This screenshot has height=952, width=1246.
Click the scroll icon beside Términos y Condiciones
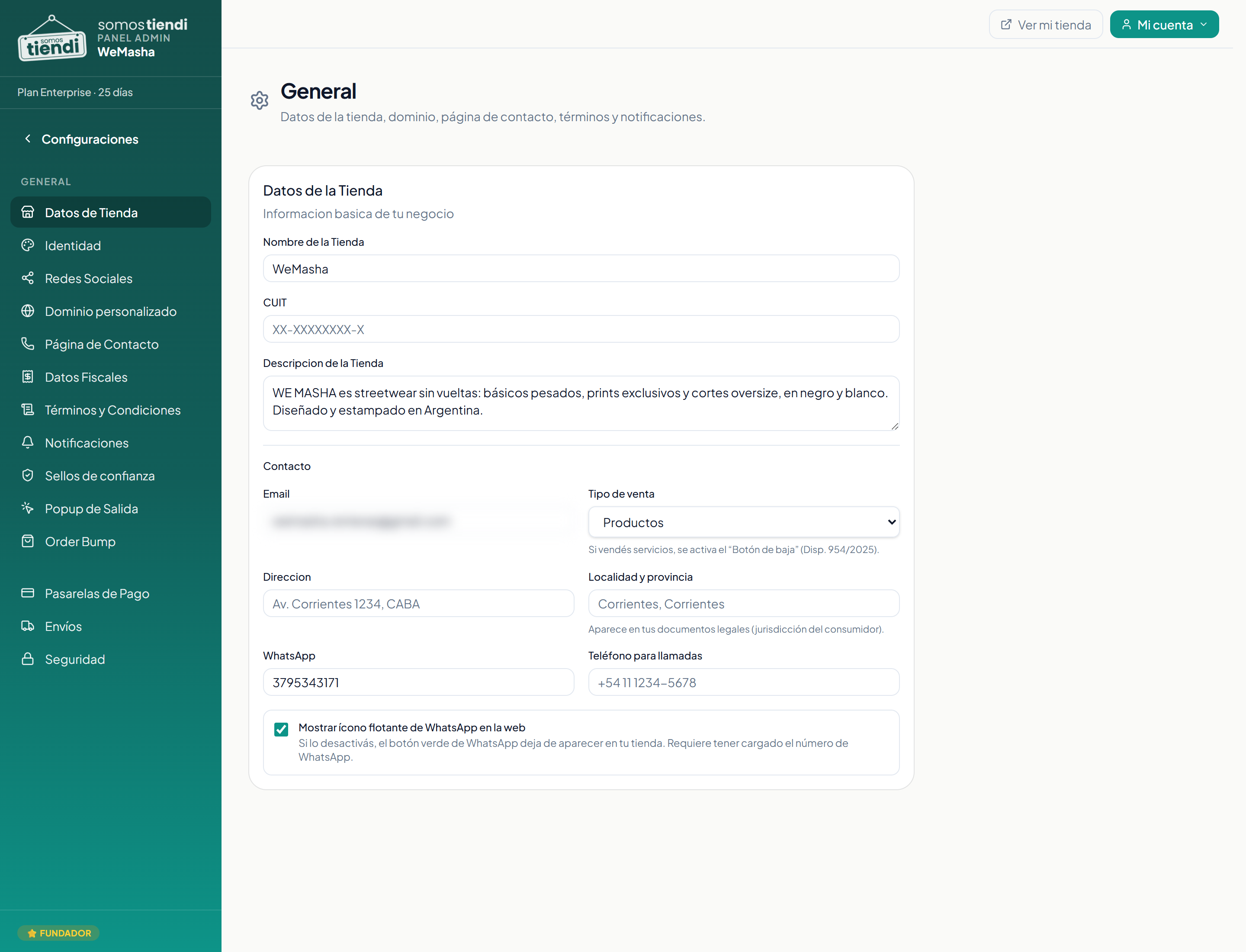pos(28,409)
